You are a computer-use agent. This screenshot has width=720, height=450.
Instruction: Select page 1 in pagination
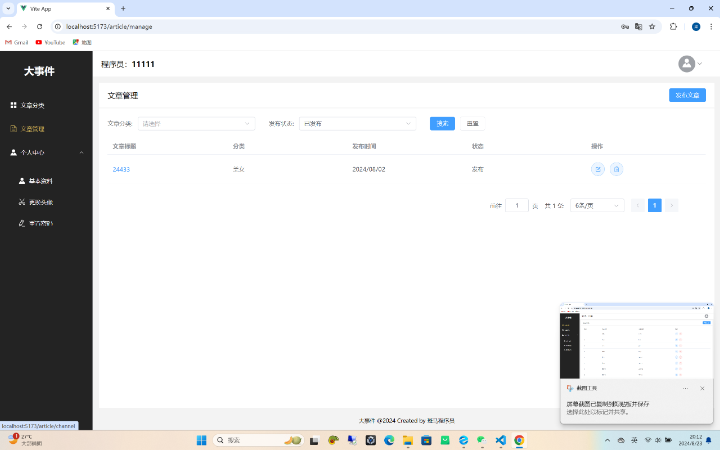[654, 205]
